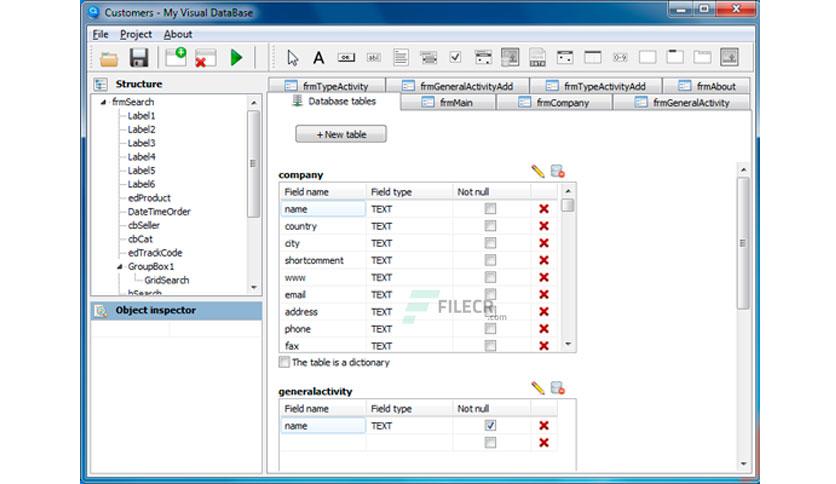The image size is (836, 484).
Task: Tick Not null checkbox for city field
Action: pos(491,243)
